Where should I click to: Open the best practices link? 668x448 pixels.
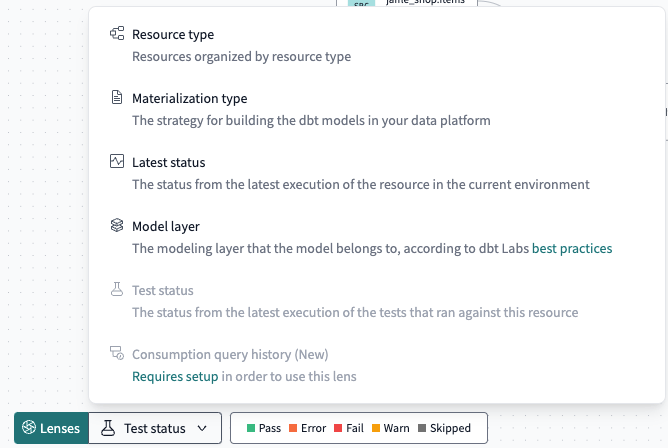point(572,248)
